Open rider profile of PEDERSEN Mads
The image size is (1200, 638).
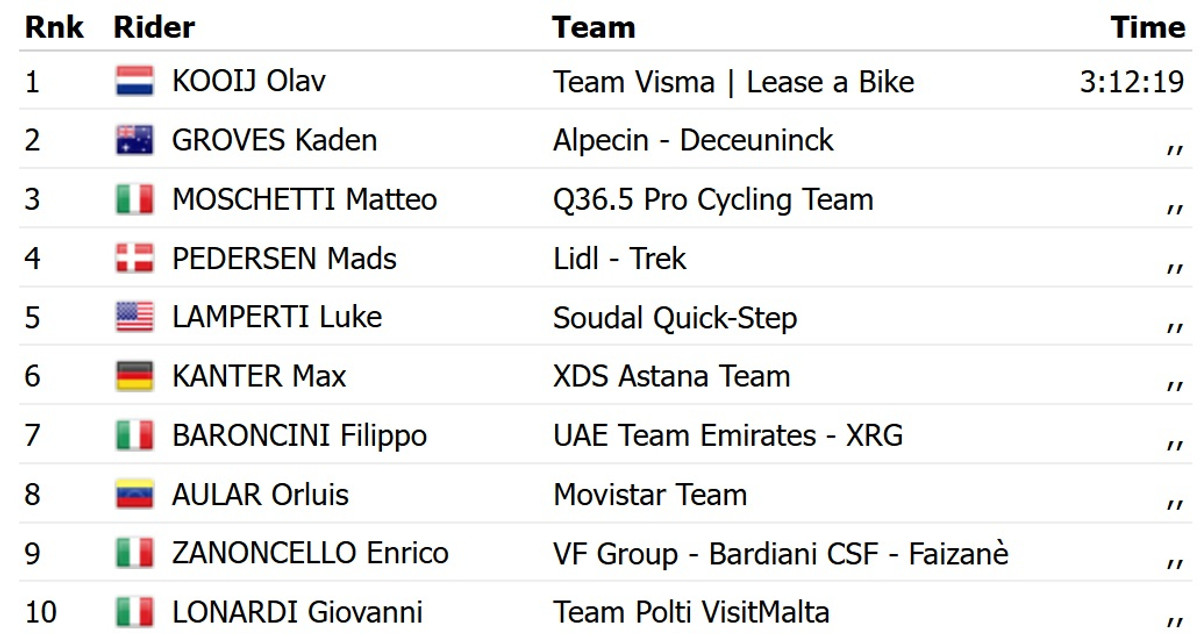pyautogui.click(x=284, y=258)
